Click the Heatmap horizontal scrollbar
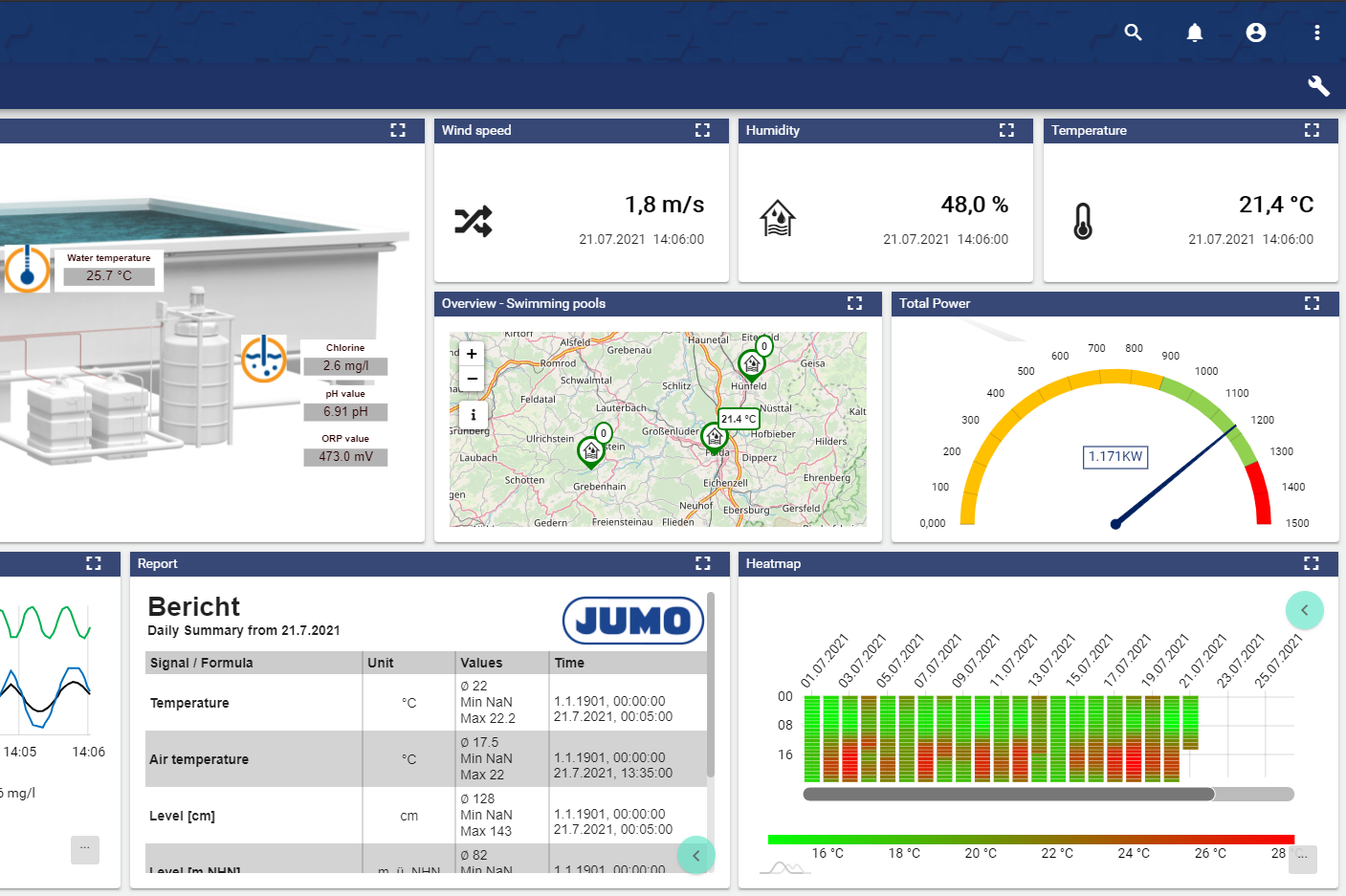Screen dimensions: 1346x896 pyautogui.click(x=1008, y=795)
